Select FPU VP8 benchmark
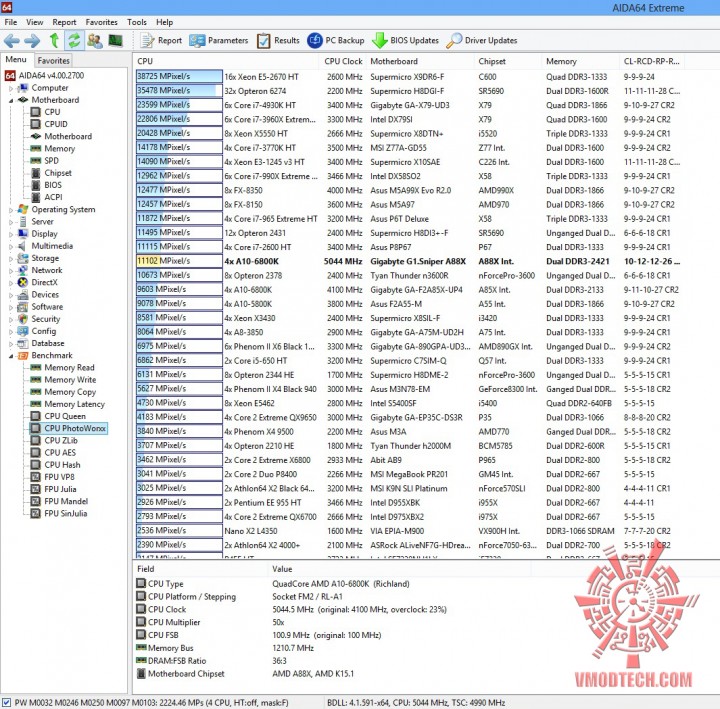 [53, 477]
